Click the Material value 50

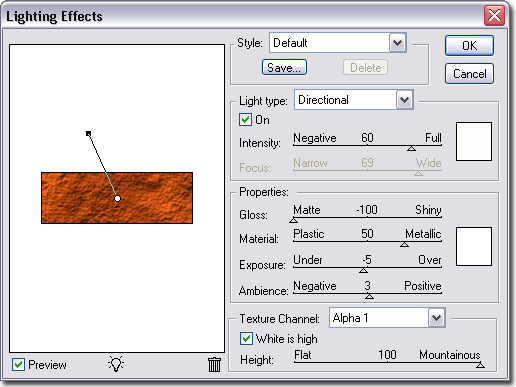click(x=367, y=234)
